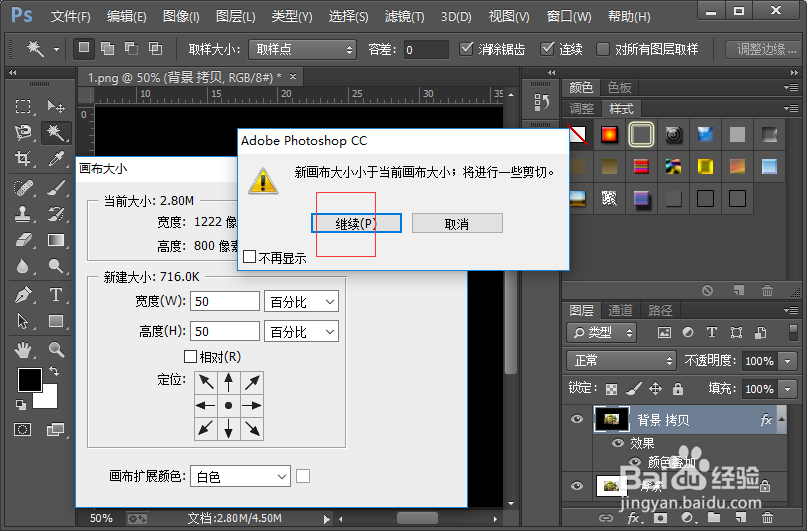Click Subtract from Selection mode icon

(131, 49)
